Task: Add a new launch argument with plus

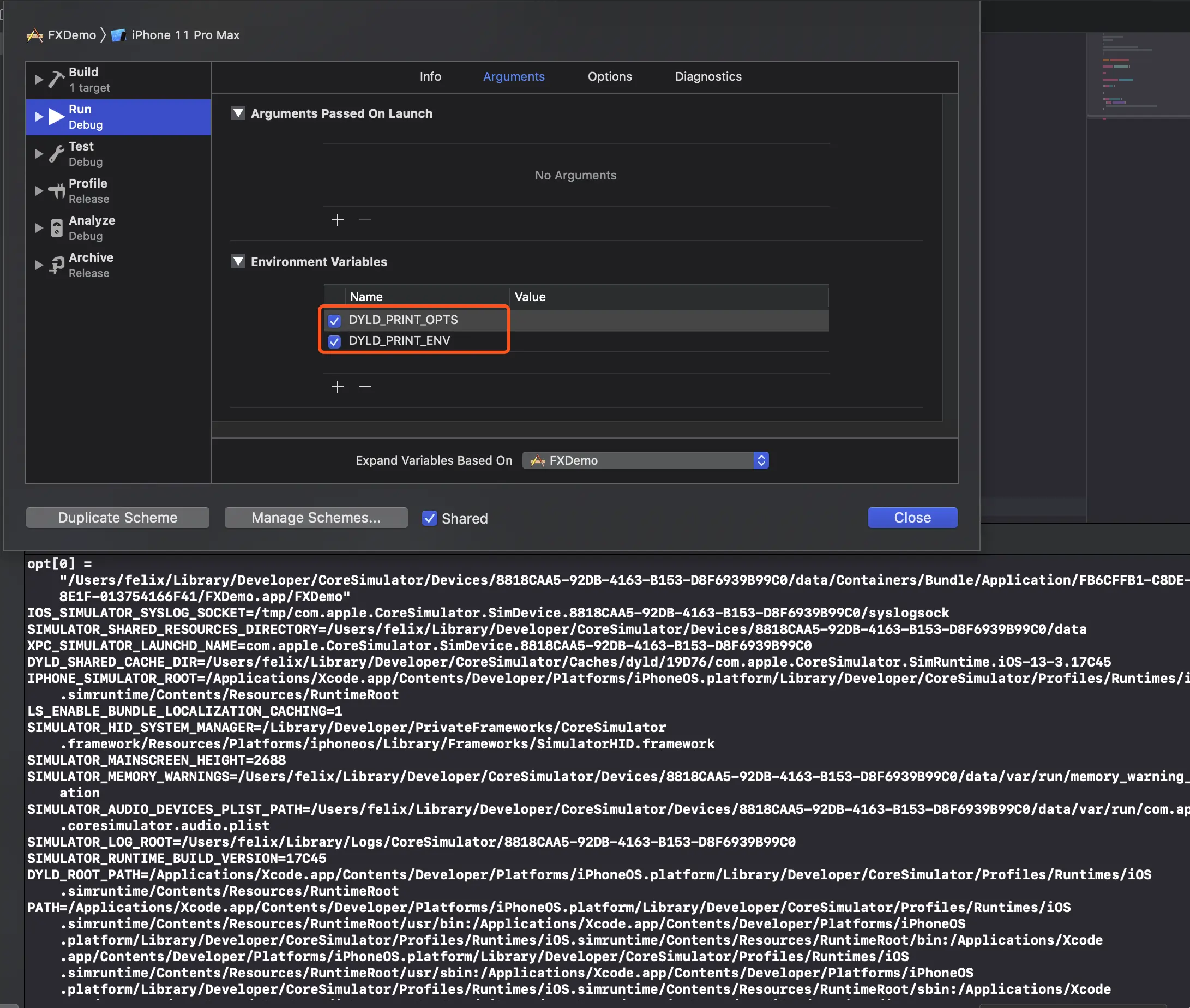Action: pyautogui.click(x=337, y=220)
